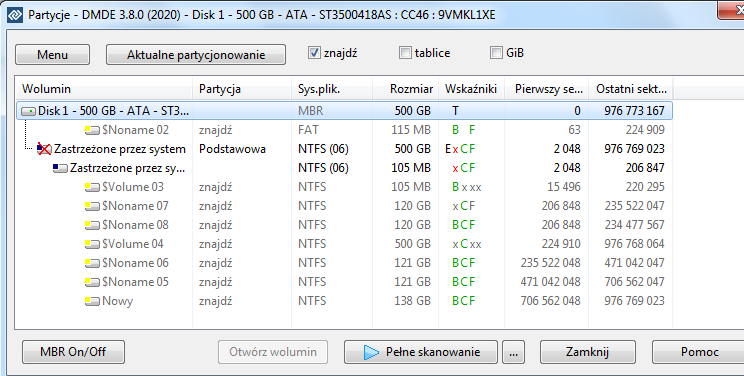Open Pomoc help button

coord(699,352)
